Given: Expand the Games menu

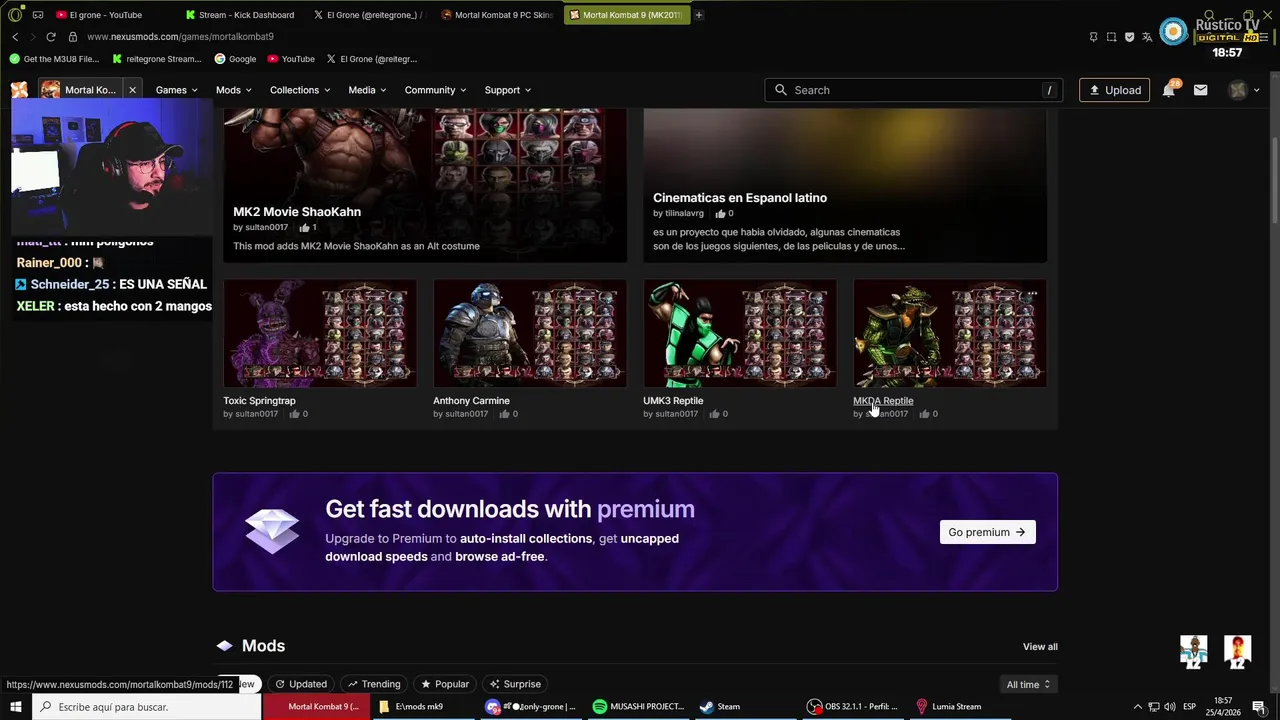Looking at the screenshot, I should point(176,90).
